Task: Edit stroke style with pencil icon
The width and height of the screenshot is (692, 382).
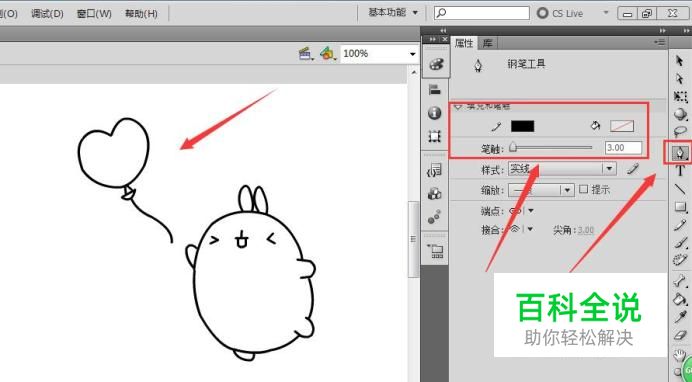Action: click(x=632, y=169)
